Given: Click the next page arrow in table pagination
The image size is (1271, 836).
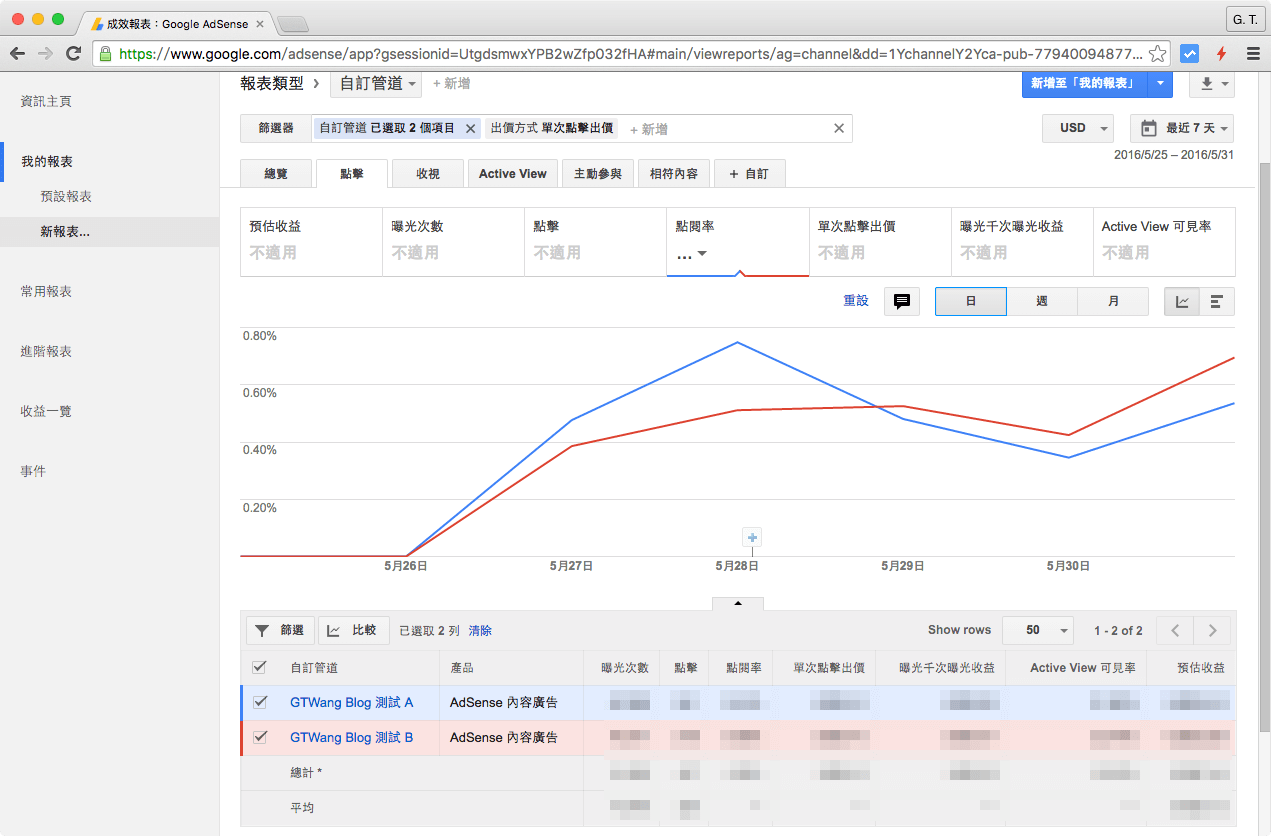Looking at the screenshot, I should 1211,630.
